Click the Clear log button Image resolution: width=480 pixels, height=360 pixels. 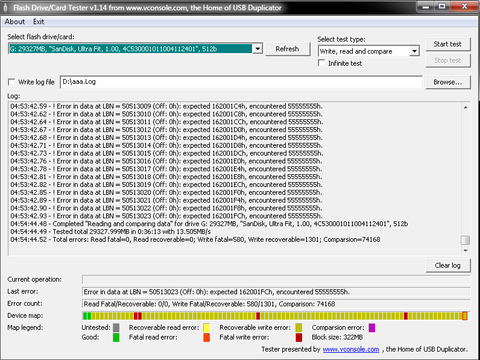coord(448,265)
